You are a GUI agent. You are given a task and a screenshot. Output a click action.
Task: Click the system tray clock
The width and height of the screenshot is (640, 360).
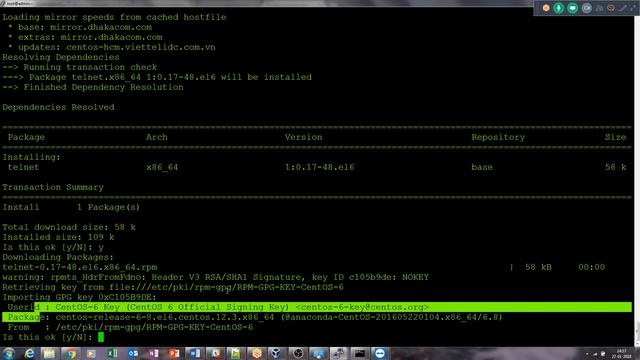click(x=621, y=353)
